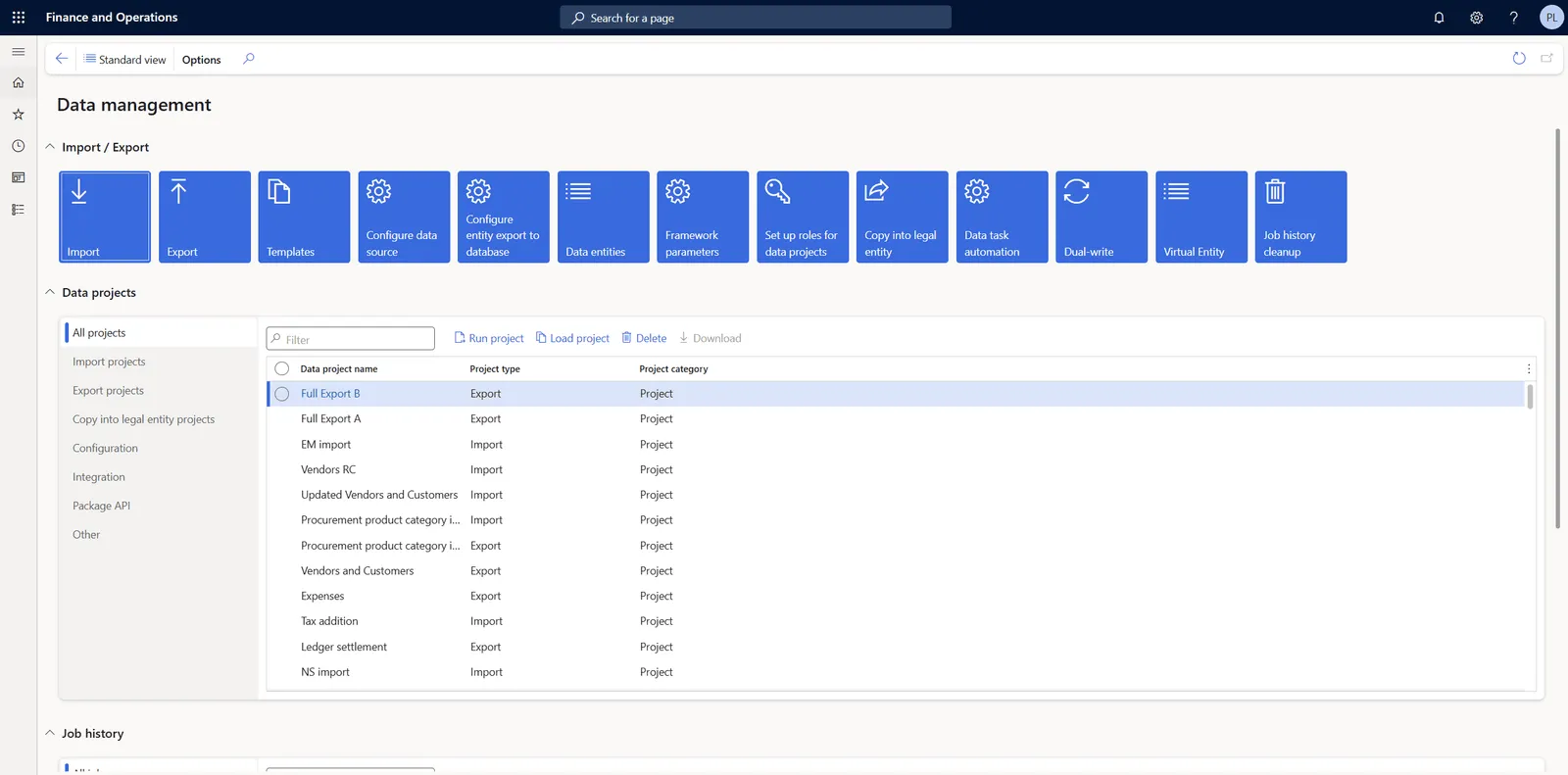
Task: Select the Ledger settlement row
Action: [x=896, y=648]
